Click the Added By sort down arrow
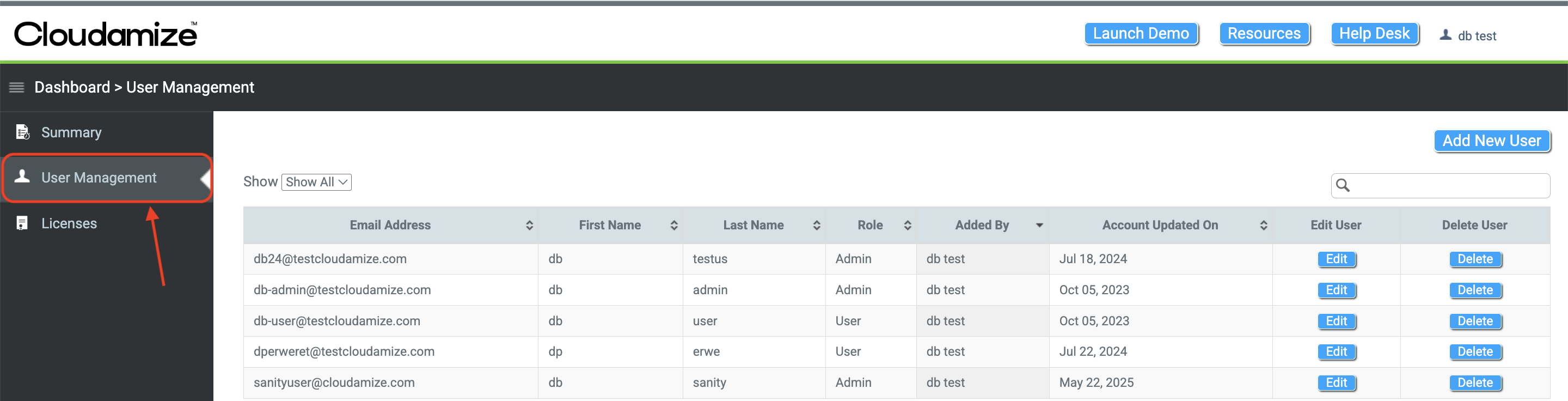Image resolution: width=1568 pixels, height=401 pixels. [1039, 226]
